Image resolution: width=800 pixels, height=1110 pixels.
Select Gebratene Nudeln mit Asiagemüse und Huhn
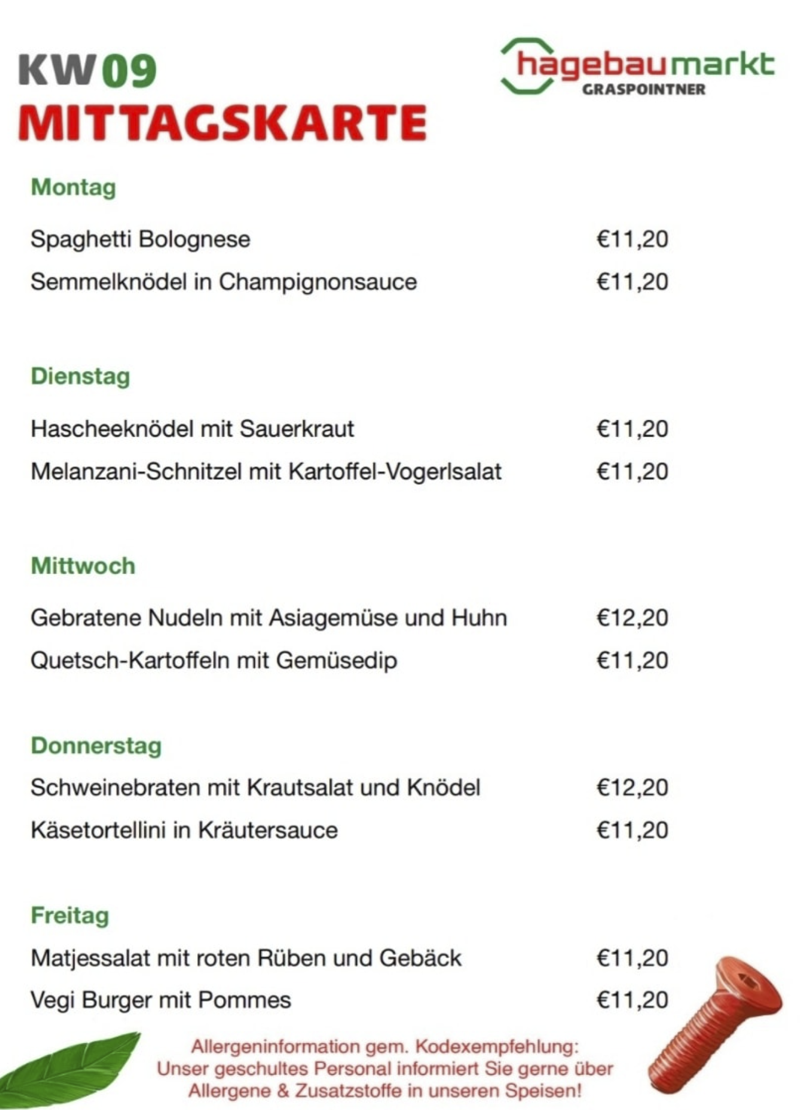[268, 618]
